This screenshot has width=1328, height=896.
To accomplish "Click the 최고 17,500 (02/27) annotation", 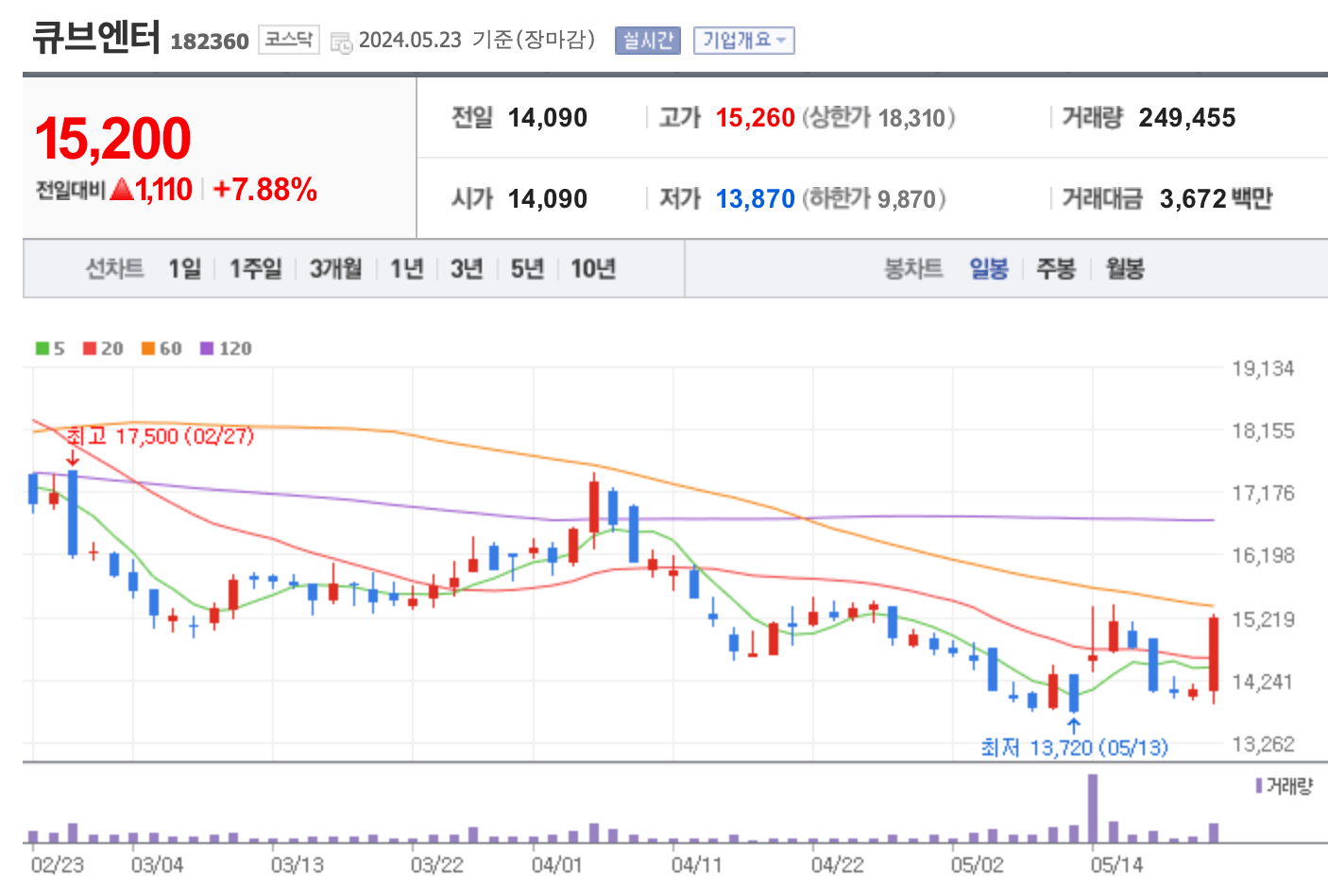I will pos(161,436).
